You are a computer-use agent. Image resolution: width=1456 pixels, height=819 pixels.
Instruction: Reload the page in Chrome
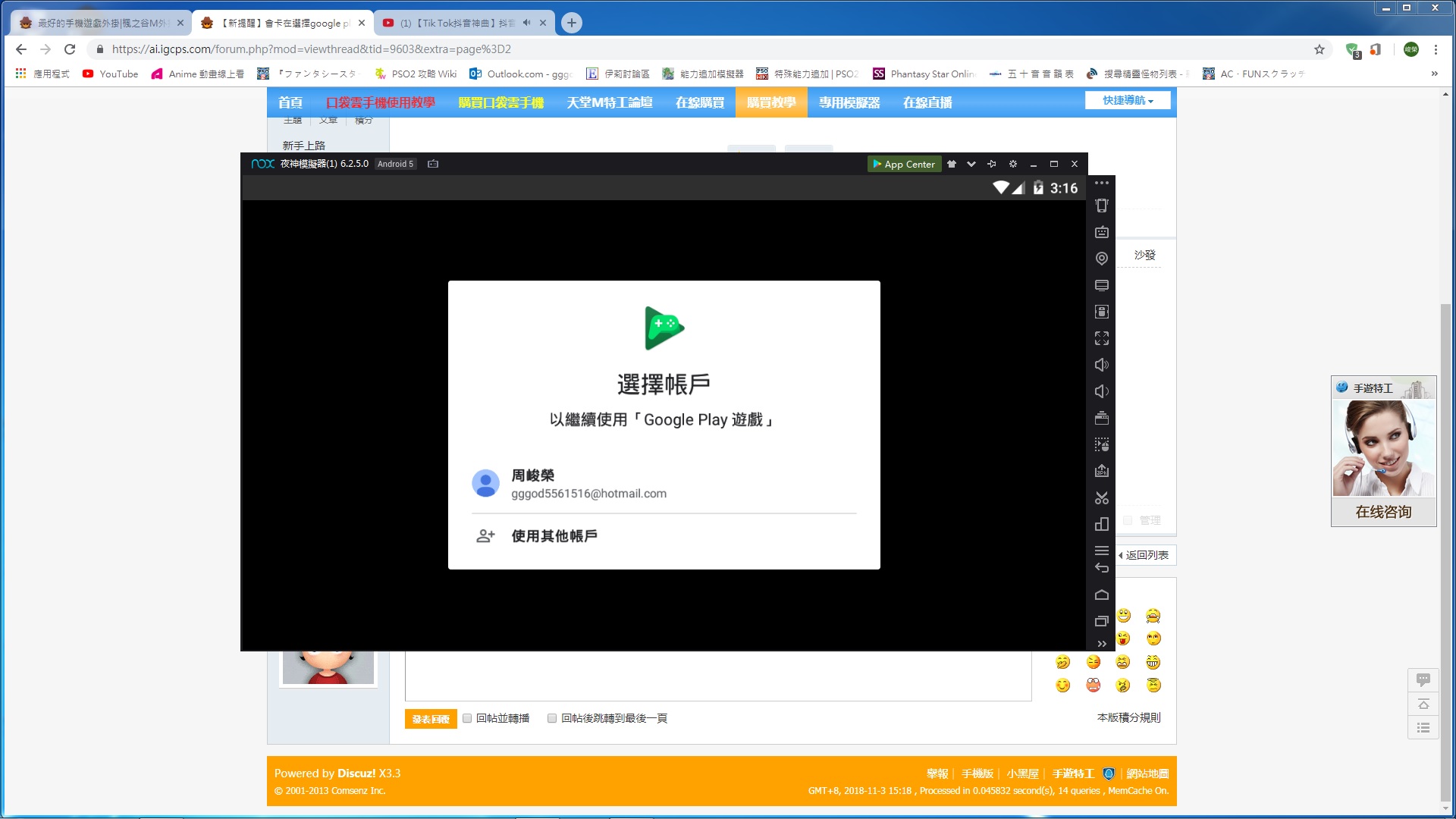[70, 49]
